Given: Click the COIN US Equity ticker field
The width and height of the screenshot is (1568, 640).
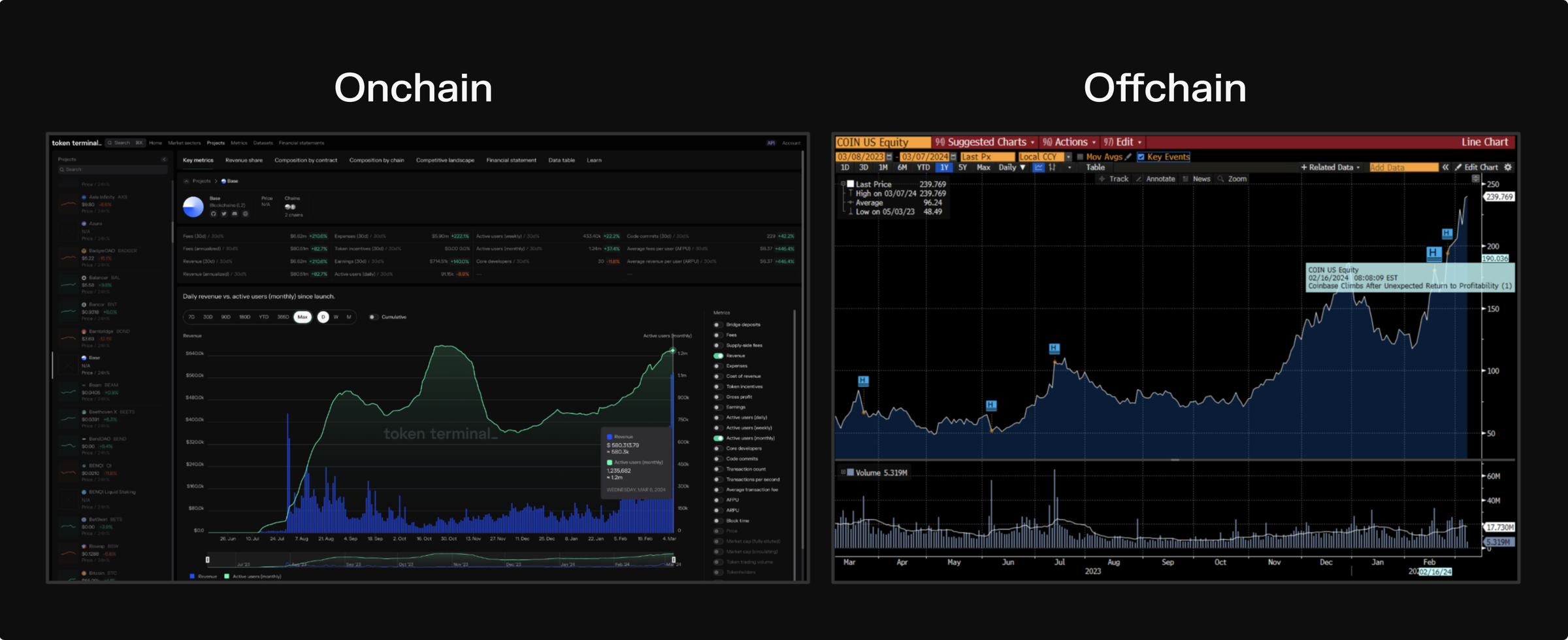Looking at the screenshot, I should 883,143.
